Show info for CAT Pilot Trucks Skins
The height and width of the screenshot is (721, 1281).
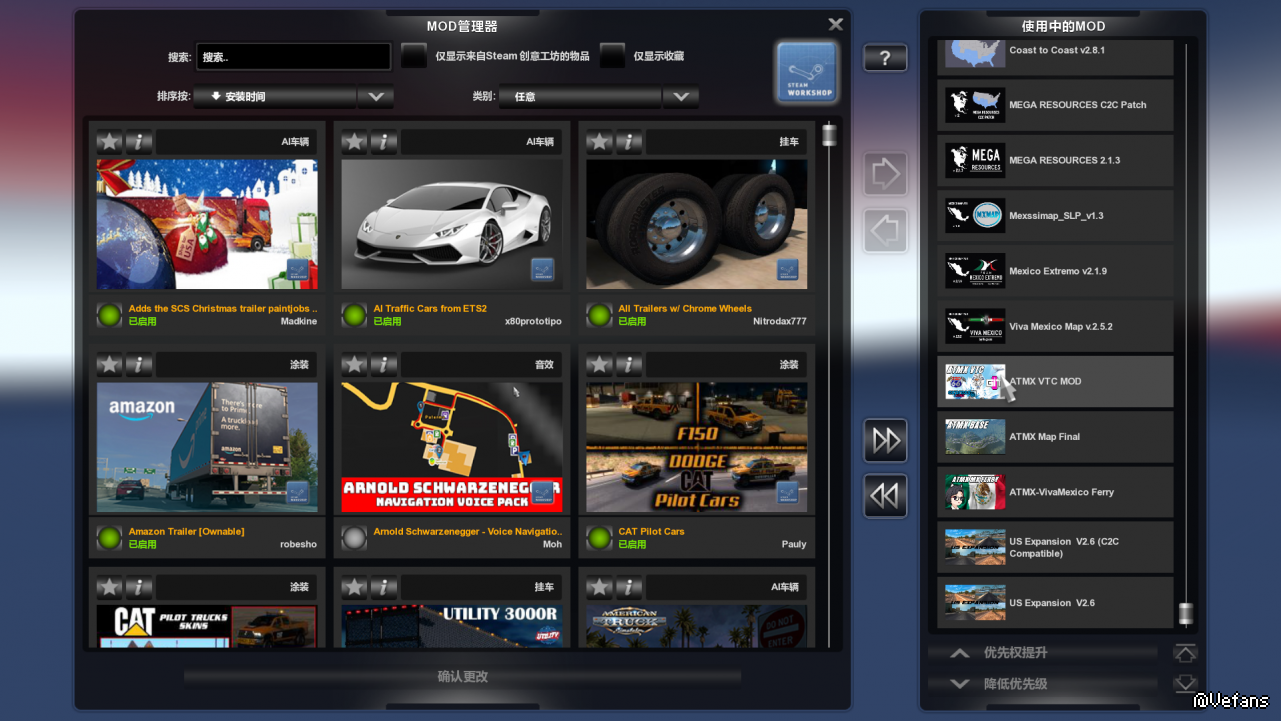[x=139, y=587]
